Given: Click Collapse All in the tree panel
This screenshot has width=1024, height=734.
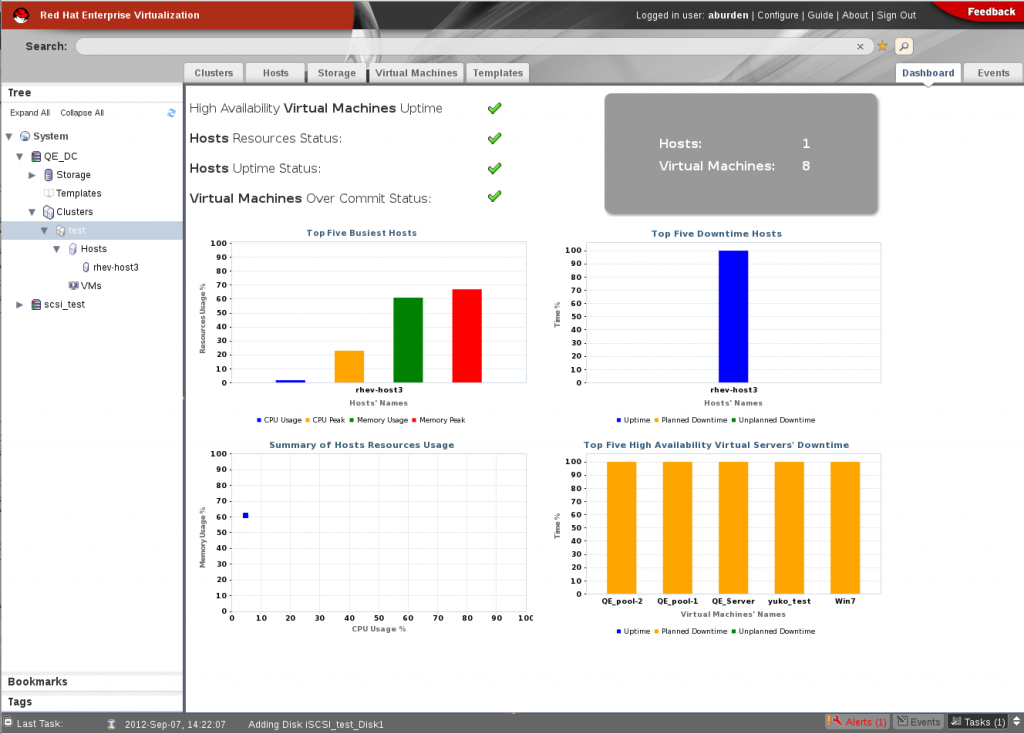Looking at the screenshot, I should tap(82, 113).
